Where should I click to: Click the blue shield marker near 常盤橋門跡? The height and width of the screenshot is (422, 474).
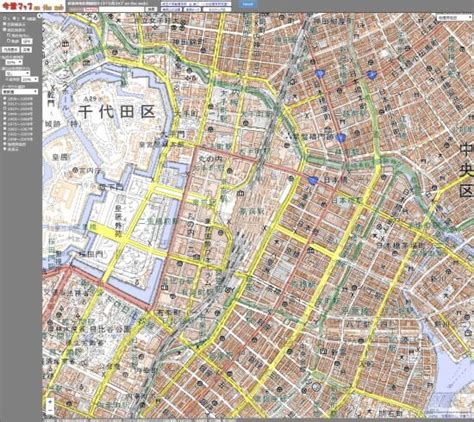tap(340, 137)
